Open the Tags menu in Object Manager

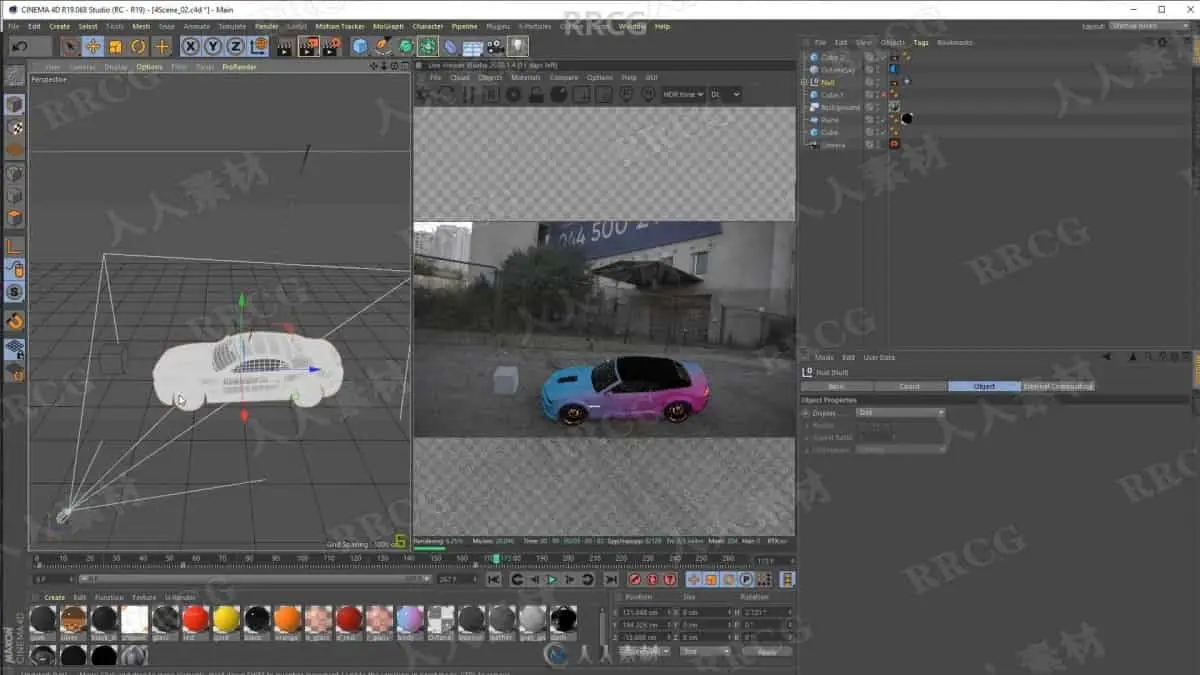pyautogui.click(x=920, y=42)
